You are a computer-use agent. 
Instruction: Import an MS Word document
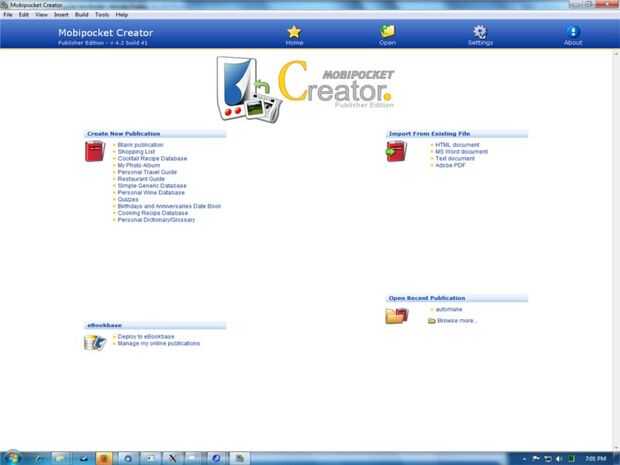(x=462, y=152)
